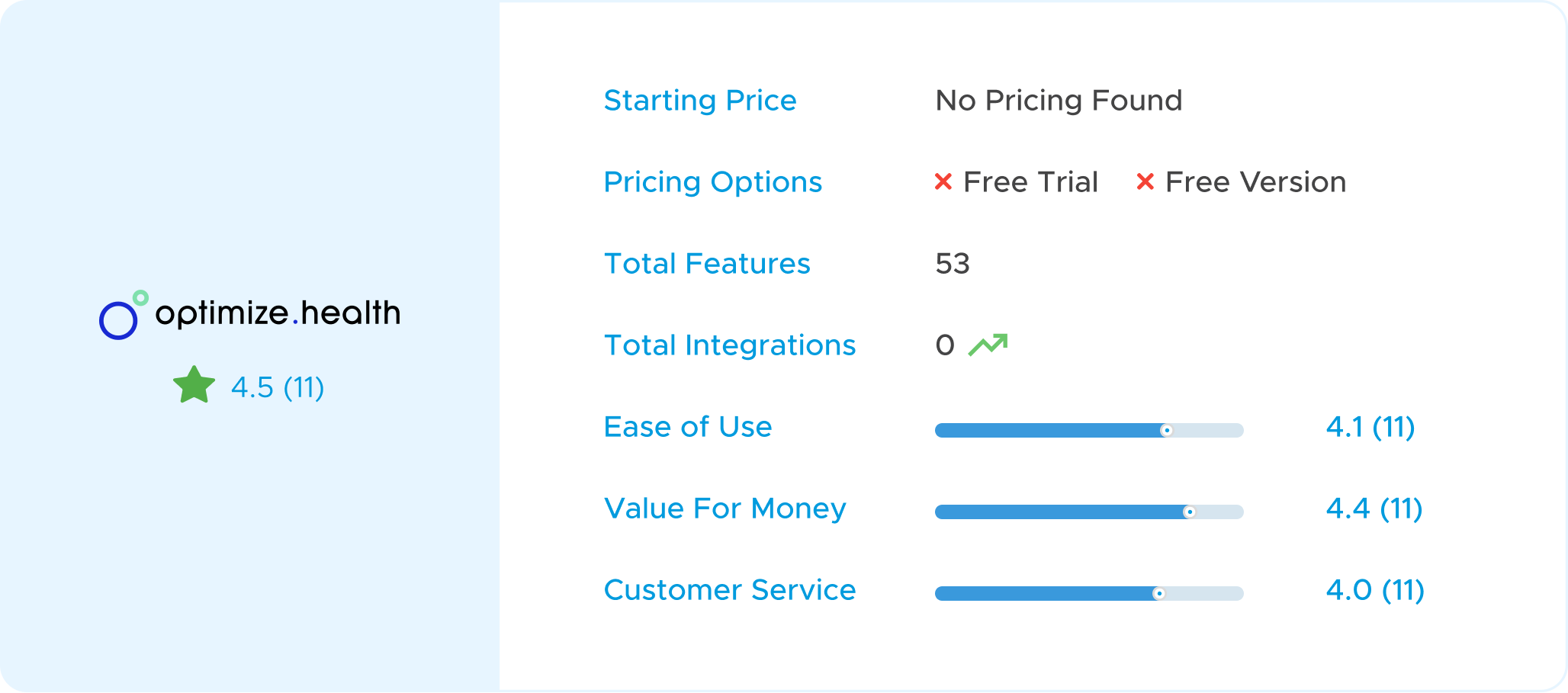1568x693 pixels.
Task: Open the 4.1 (11) ease rating
Action: click(x=1370, y=427)
